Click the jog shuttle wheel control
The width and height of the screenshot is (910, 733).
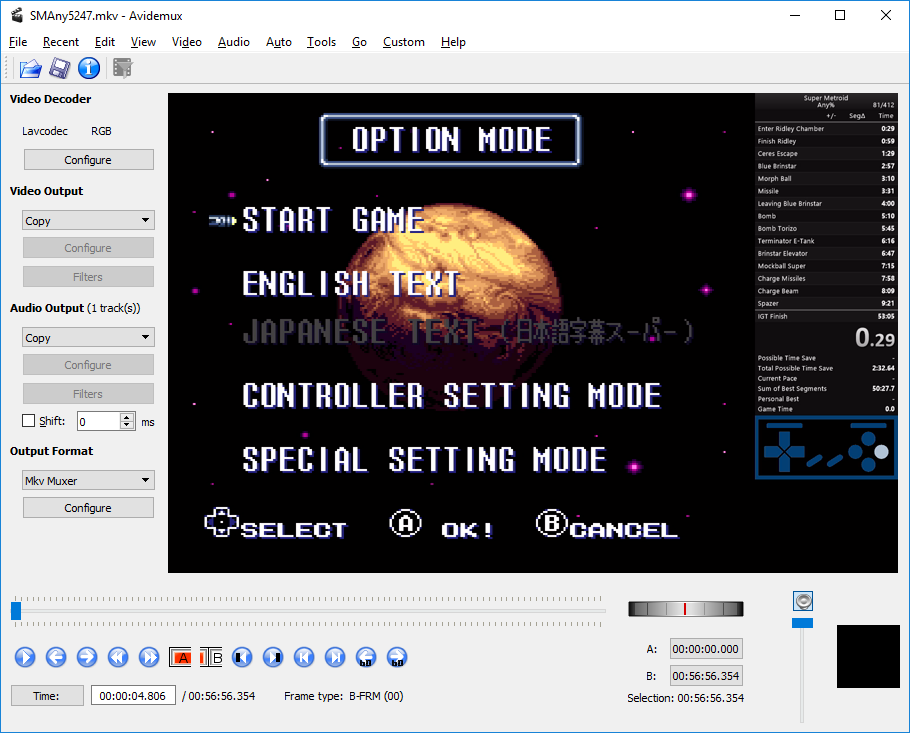click(685, 609)
